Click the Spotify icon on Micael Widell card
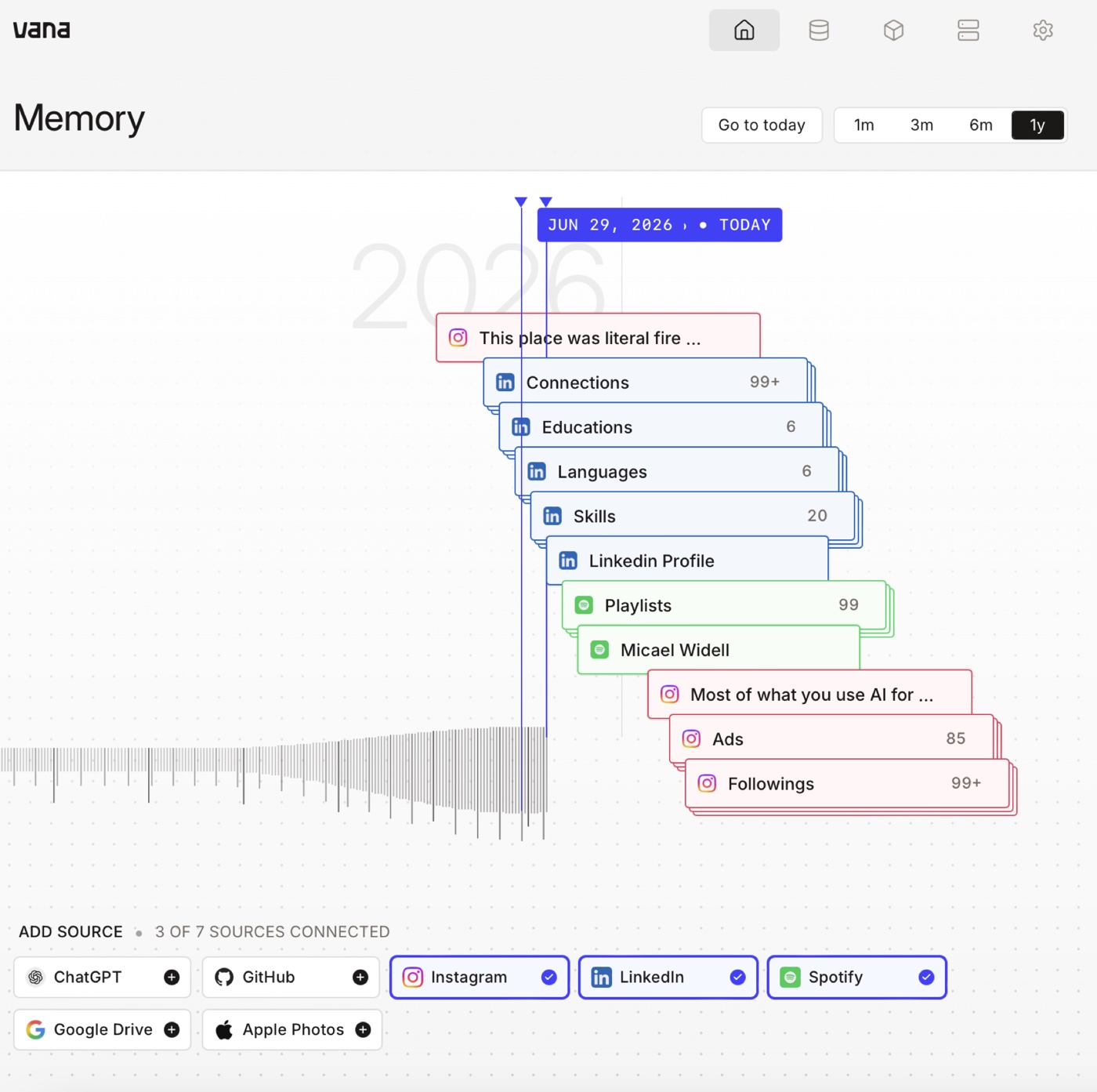 (x=599, y=649)
